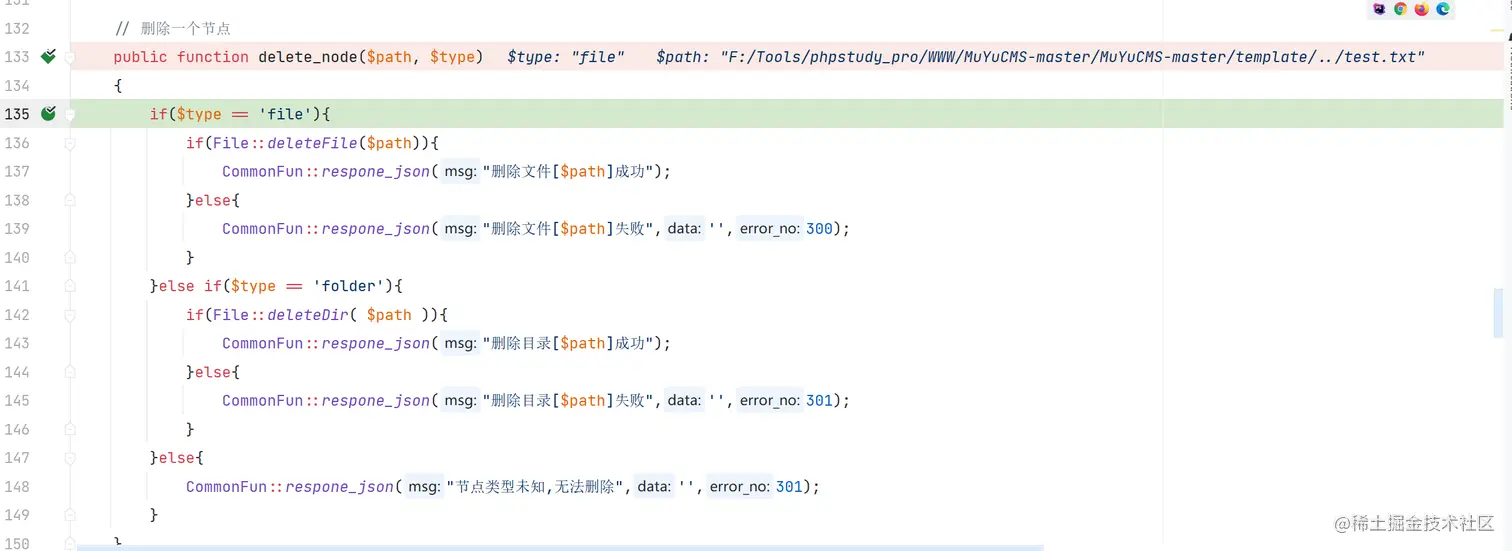Collapse fold marker at line 142 deleteDir block

point(70,315)
